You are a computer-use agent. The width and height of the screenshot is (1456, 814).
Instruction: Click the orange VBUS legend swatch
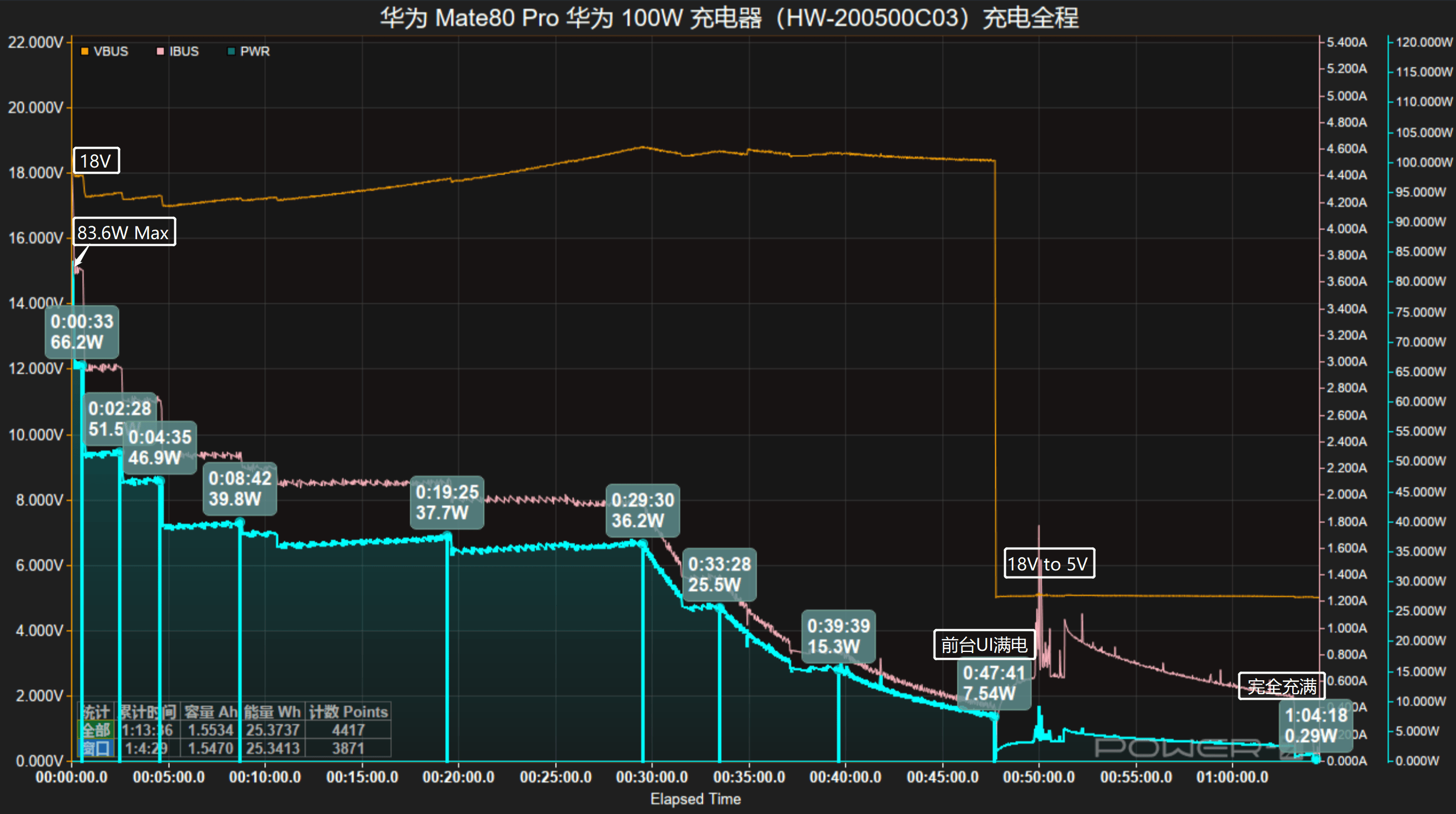tap(85, 51)
